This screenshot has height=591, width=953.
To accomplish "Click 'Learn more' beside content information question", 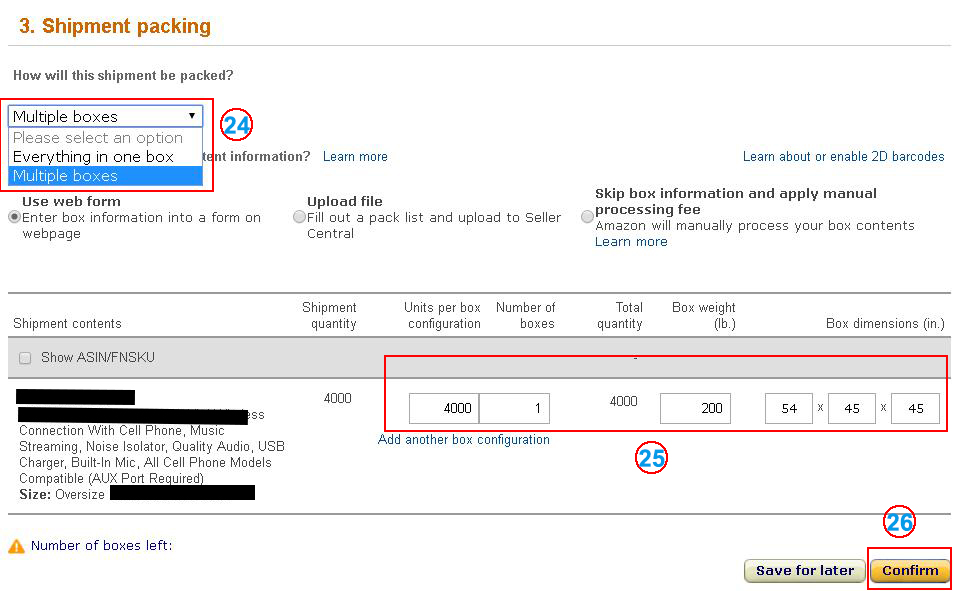I will click(x=355, y=157).
